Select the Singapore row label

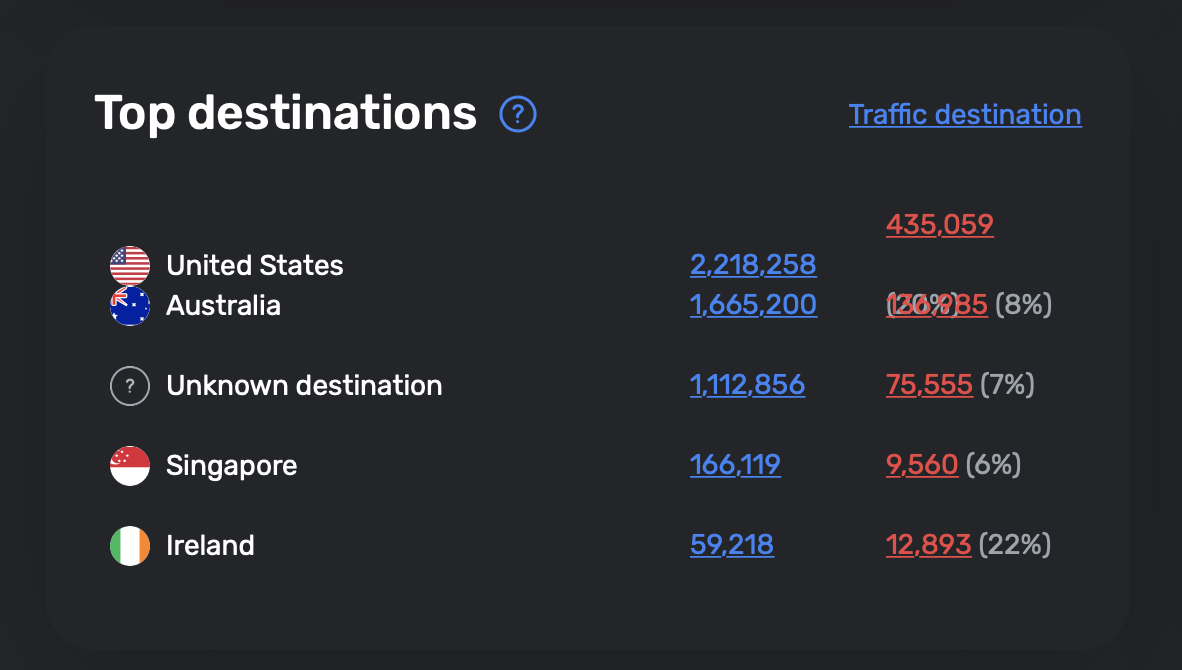click(231, 465)
